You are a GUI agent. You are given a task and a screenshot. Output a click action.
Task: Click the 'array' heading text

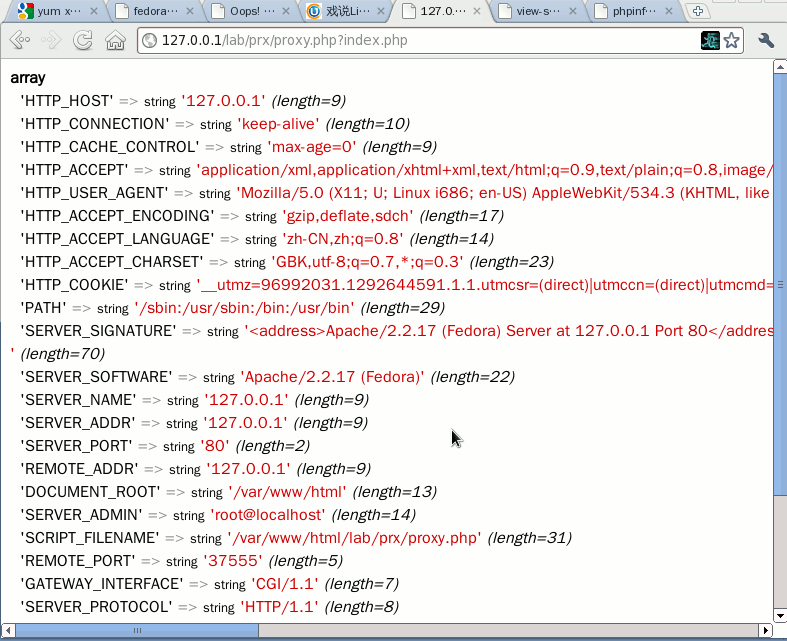coord(28,78)
